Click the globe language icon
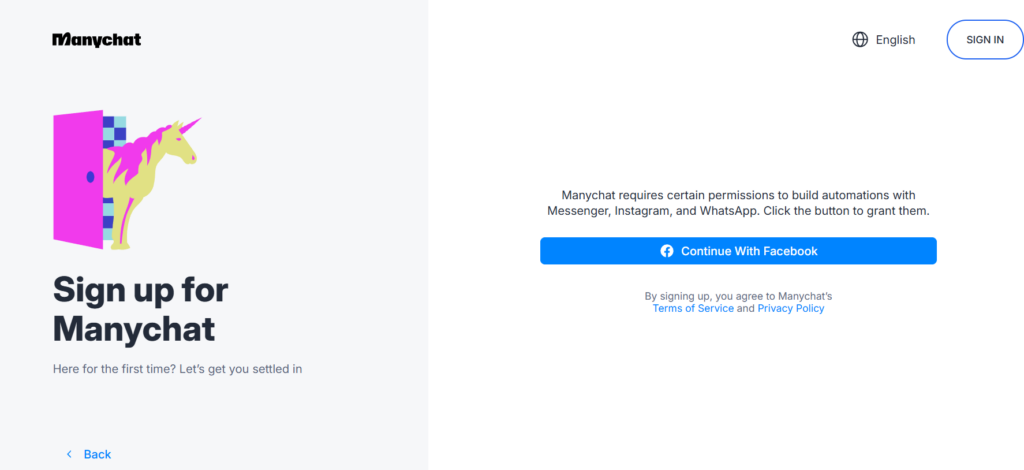The width and height of the screenshot is (1024, 470). click(x=860, y=40)
